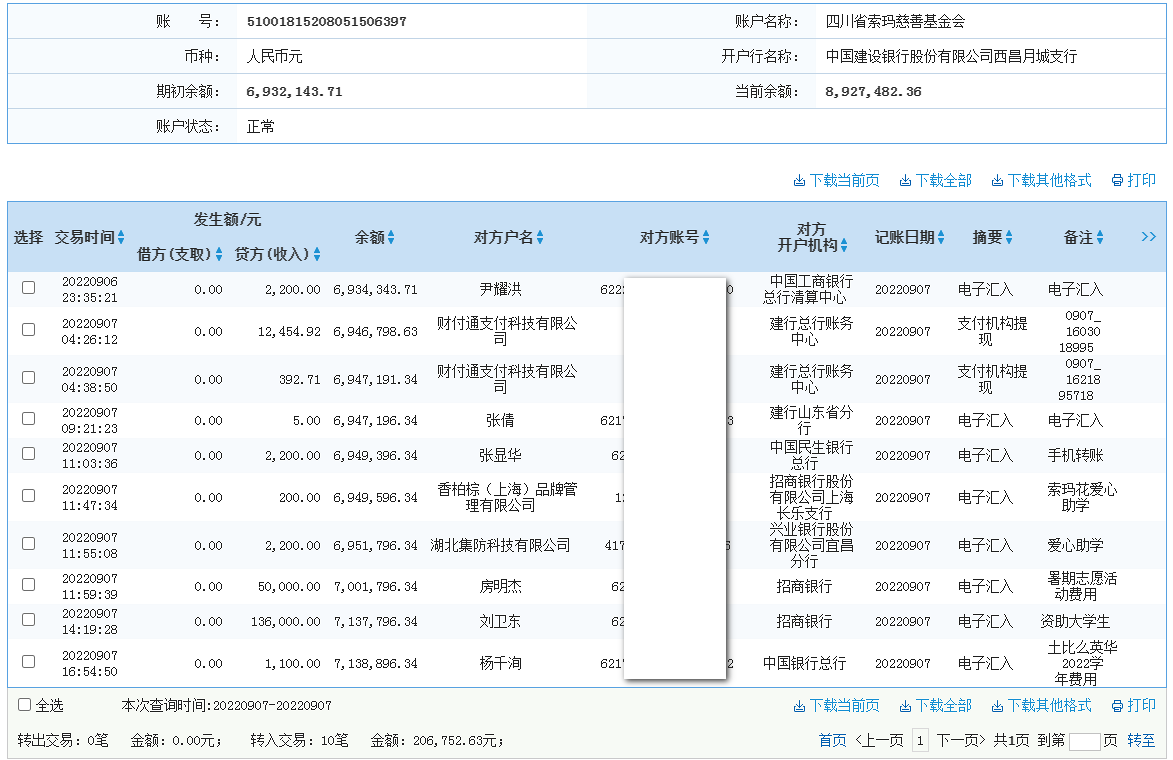
Task: Open 下载其他格式 download formats option
Action: pyautogui.click(x=1040, y=180)
